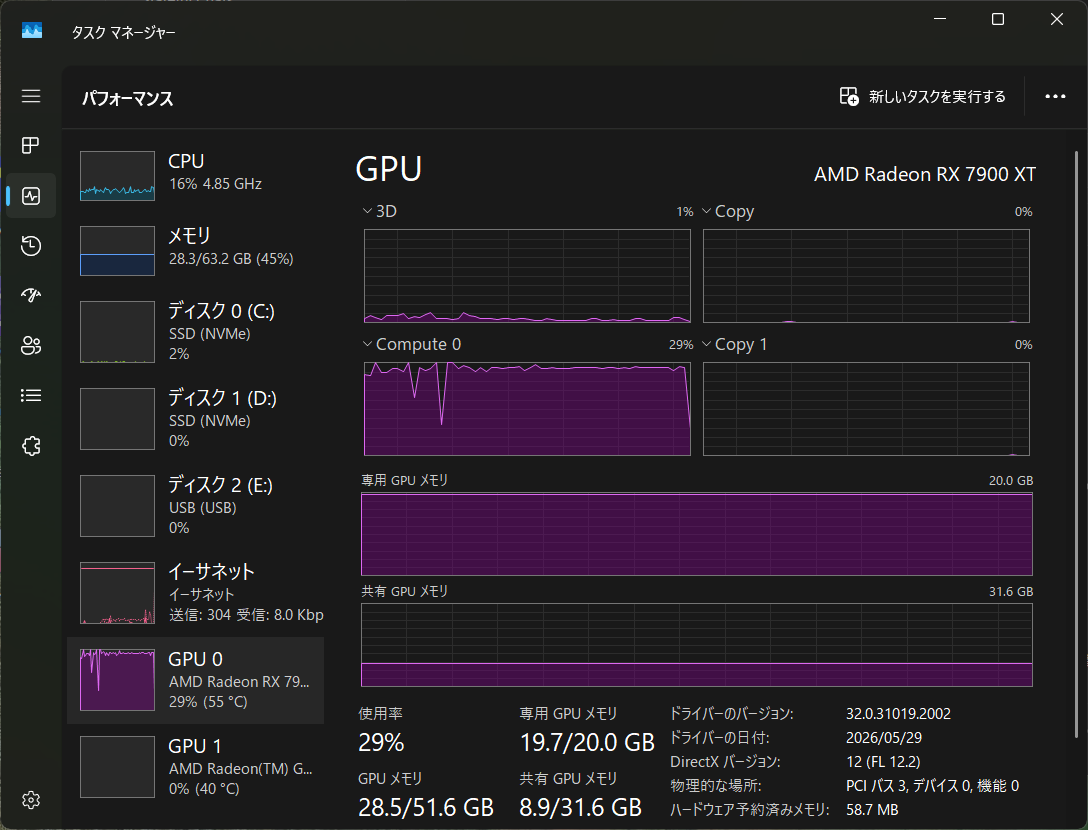Click driver version 32.0.31019.2002
The height and width of the screenshot is (830, 1088).
pyautogui.click(x=899, y=713)
